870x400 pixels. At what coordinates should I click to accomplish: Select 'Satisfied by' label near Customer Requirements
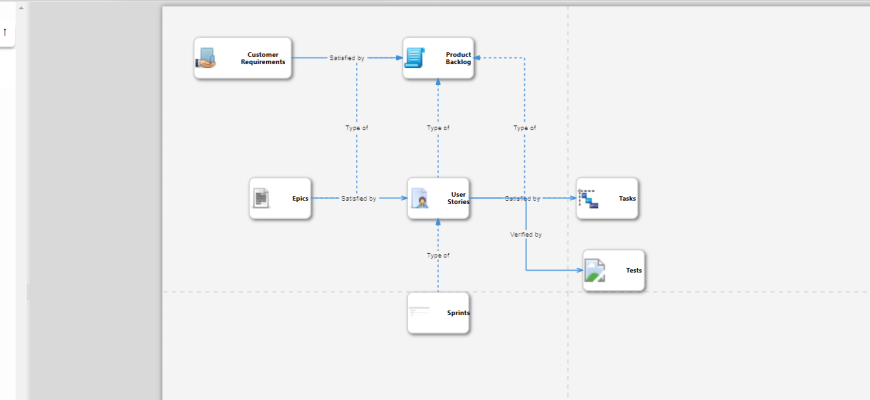click(346, 58)
